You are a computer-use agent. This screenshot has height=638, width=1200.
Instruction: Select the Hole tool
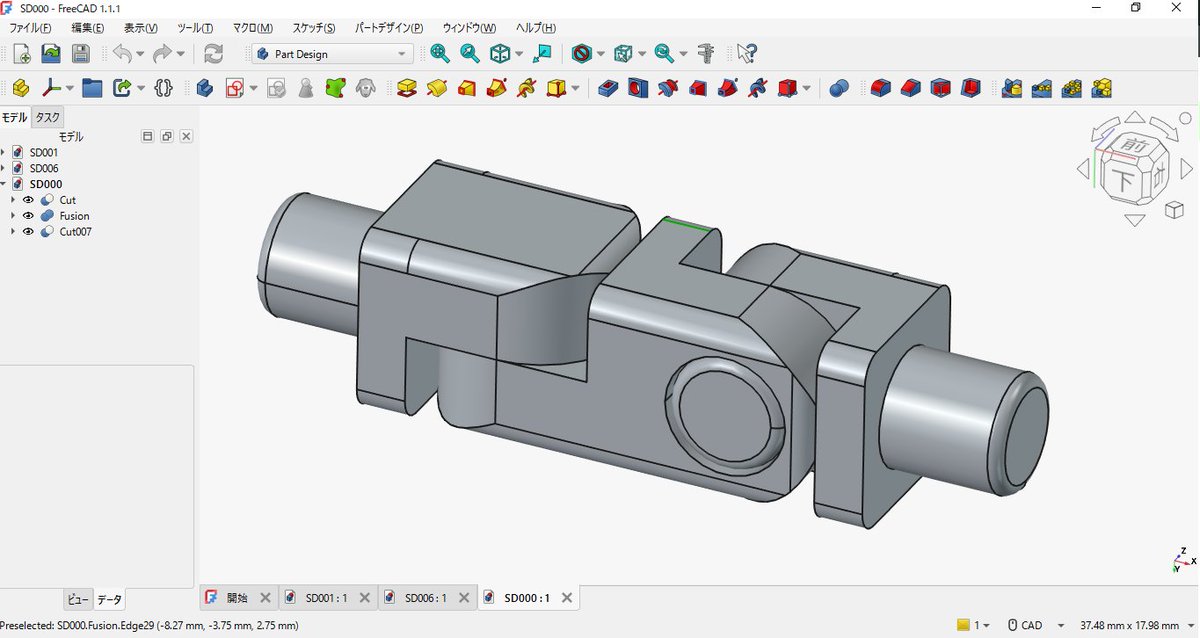point(637,88)
